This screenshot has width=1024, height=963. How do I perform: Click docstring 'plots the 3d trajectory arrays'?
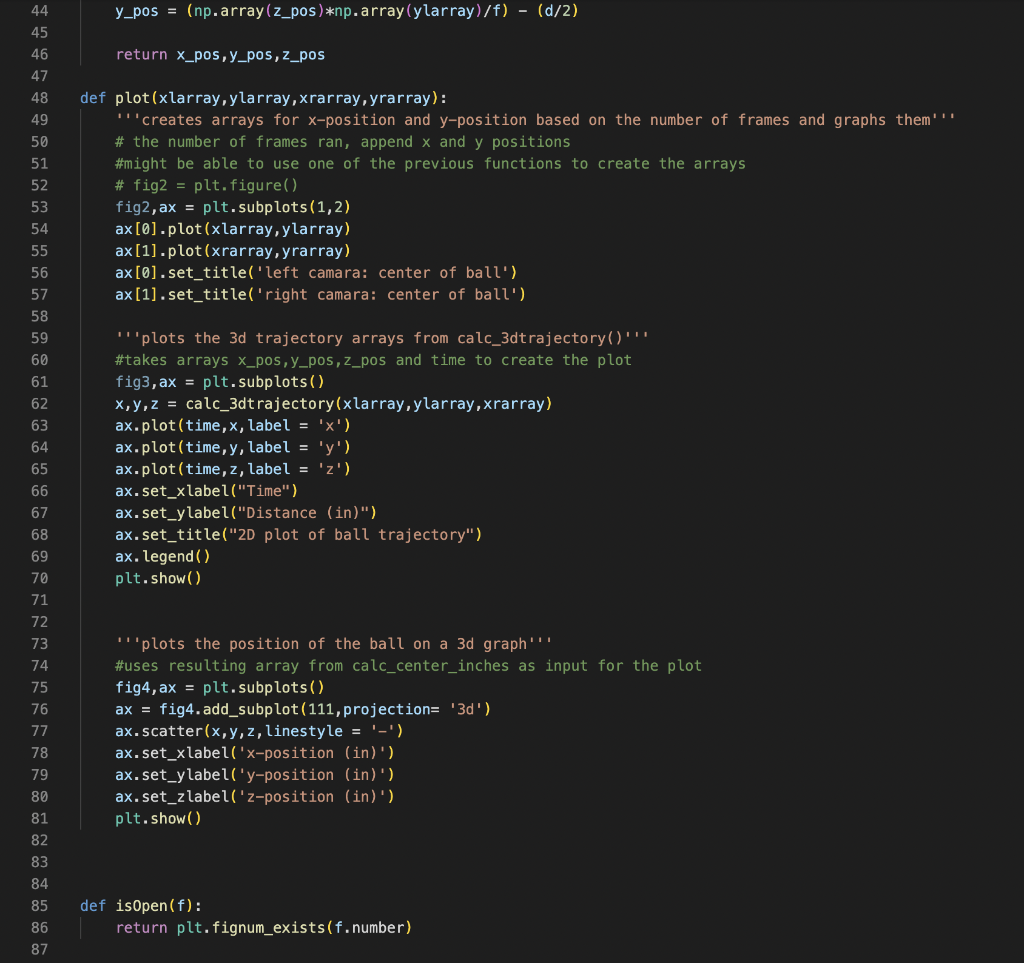click(382, 338)
